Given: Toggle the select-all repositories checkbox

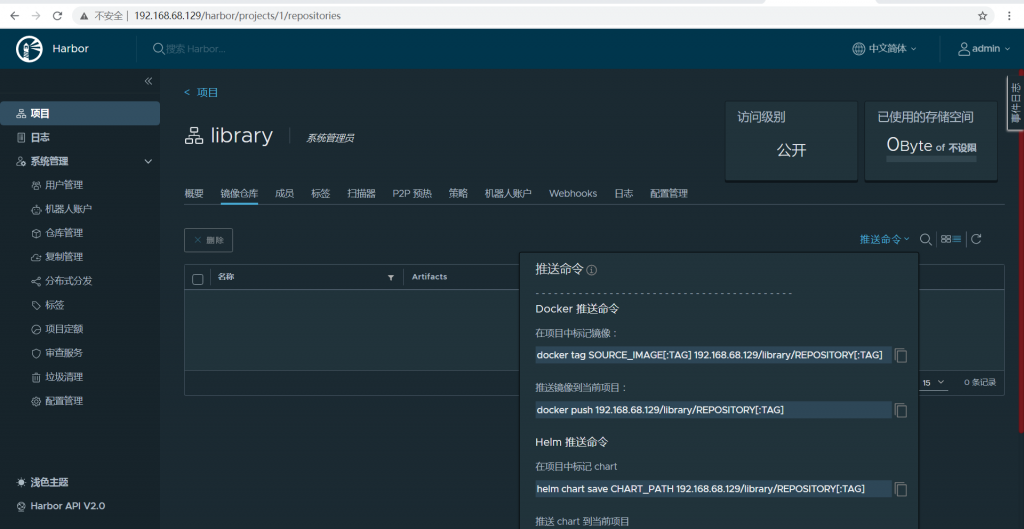Looking at the screenshot, I should pos(198,278).
